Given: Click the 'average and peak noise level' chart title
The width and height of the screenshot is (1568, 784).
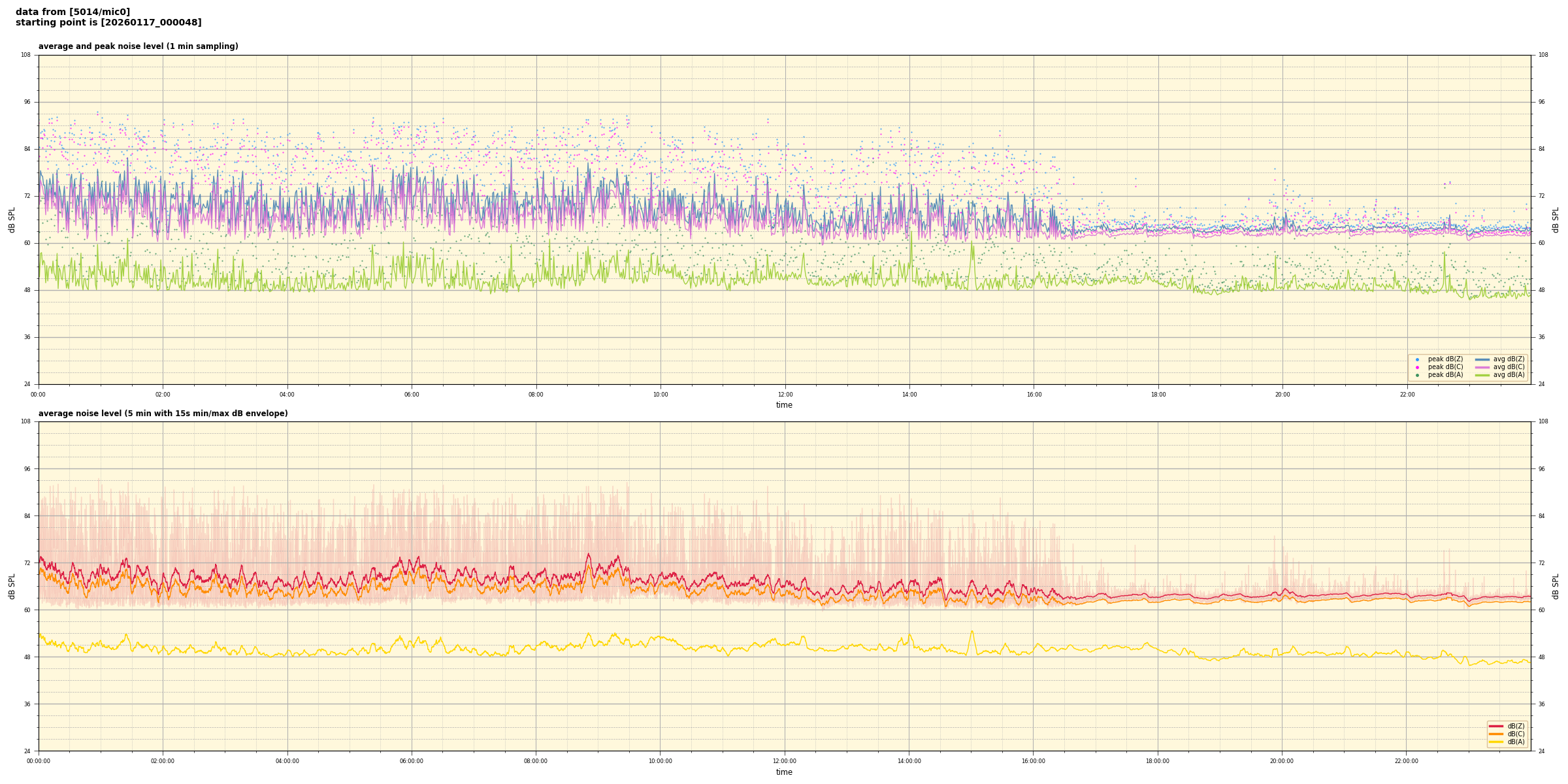Looking at the screenshot, I should click(138, 46).
